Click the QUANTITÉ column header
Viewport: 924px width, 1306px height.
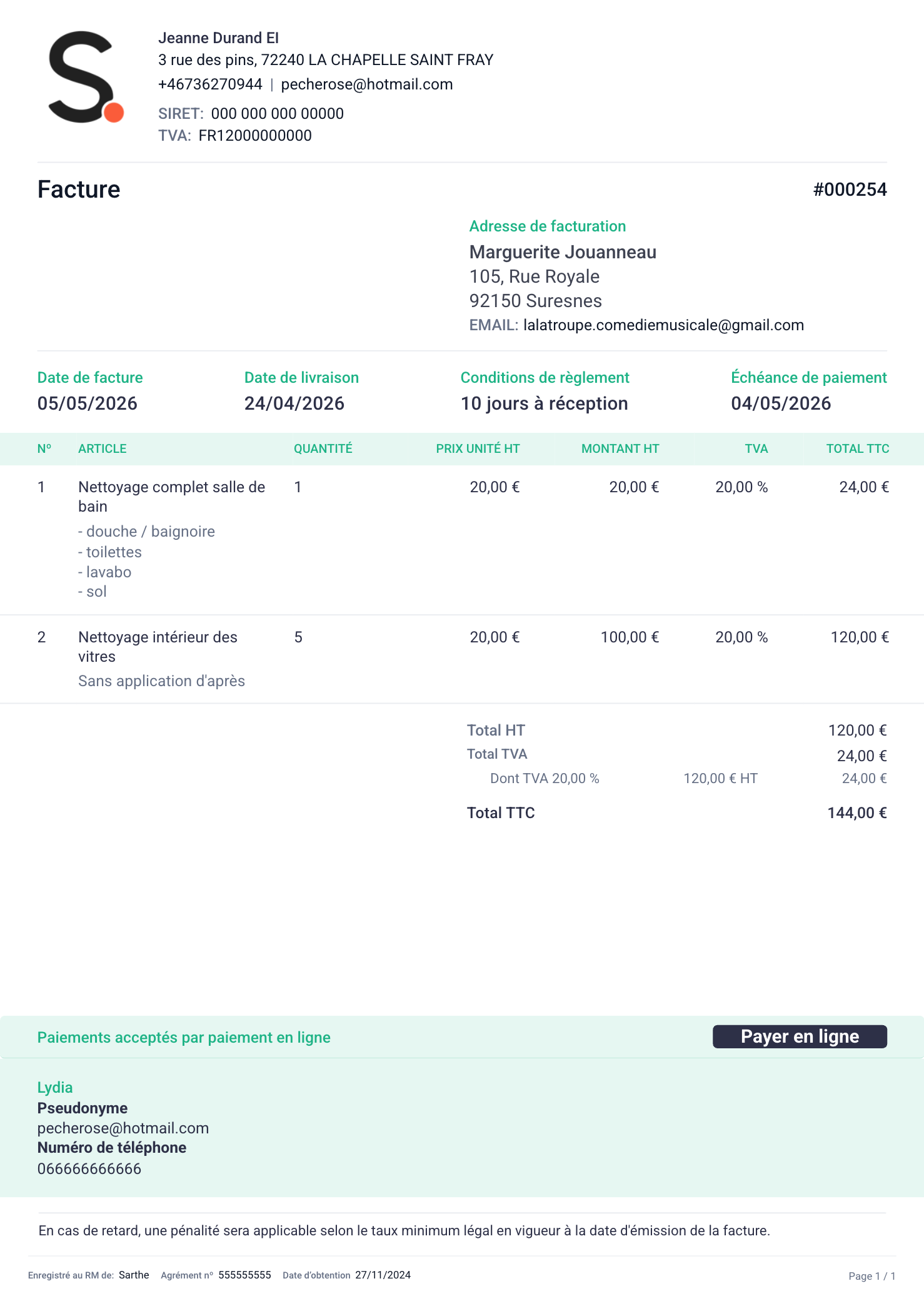[x=323, y=448]
